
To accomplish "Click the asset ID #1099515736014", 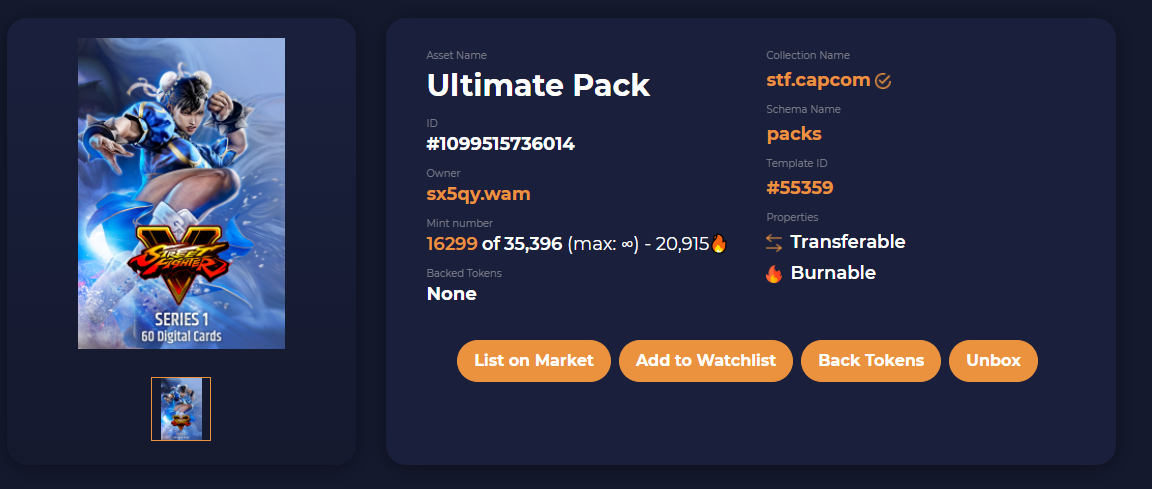I will click(500, 144).
